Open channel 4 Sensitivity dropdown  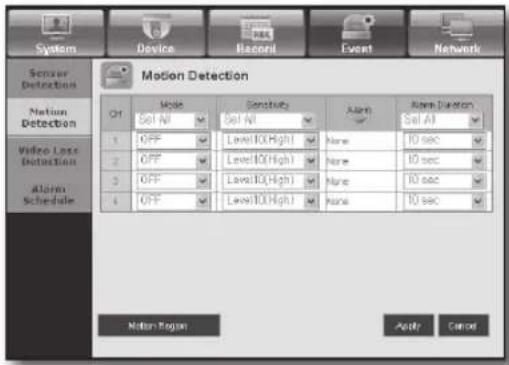(270, 200)
